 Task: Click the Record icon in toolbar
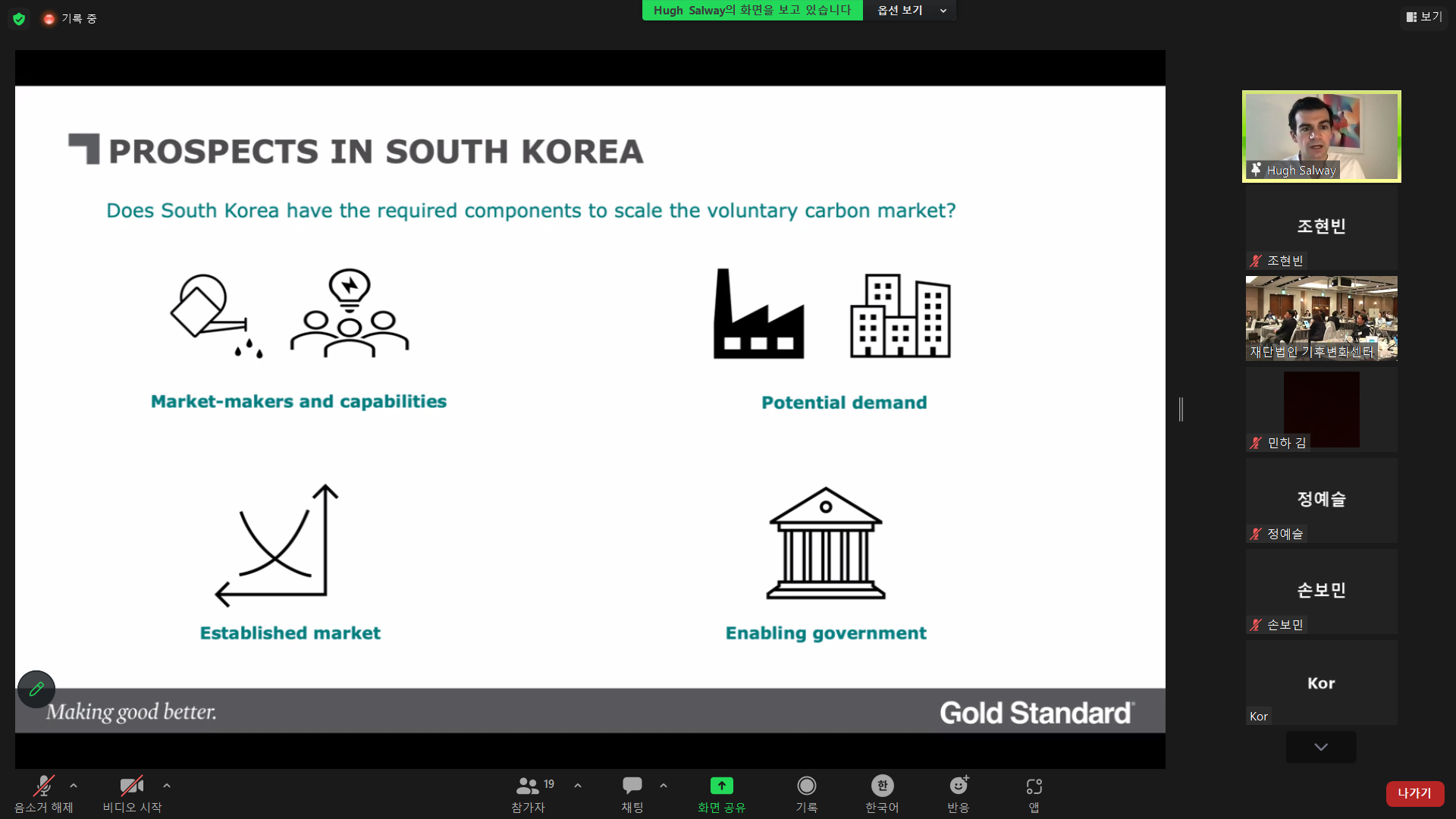coord(806,786)
